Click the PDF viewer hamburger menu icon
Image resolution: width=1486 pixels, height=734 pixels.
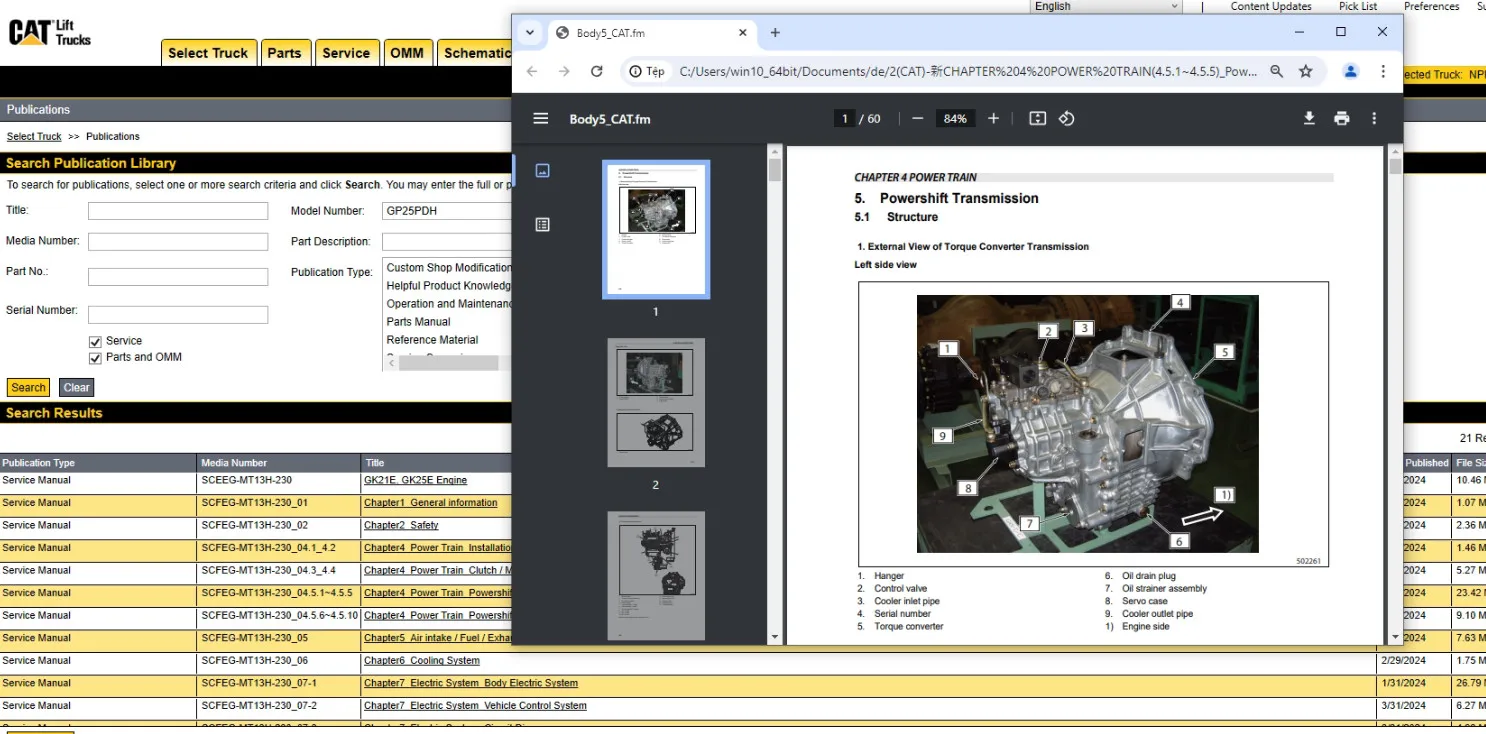tap(541, 118)
